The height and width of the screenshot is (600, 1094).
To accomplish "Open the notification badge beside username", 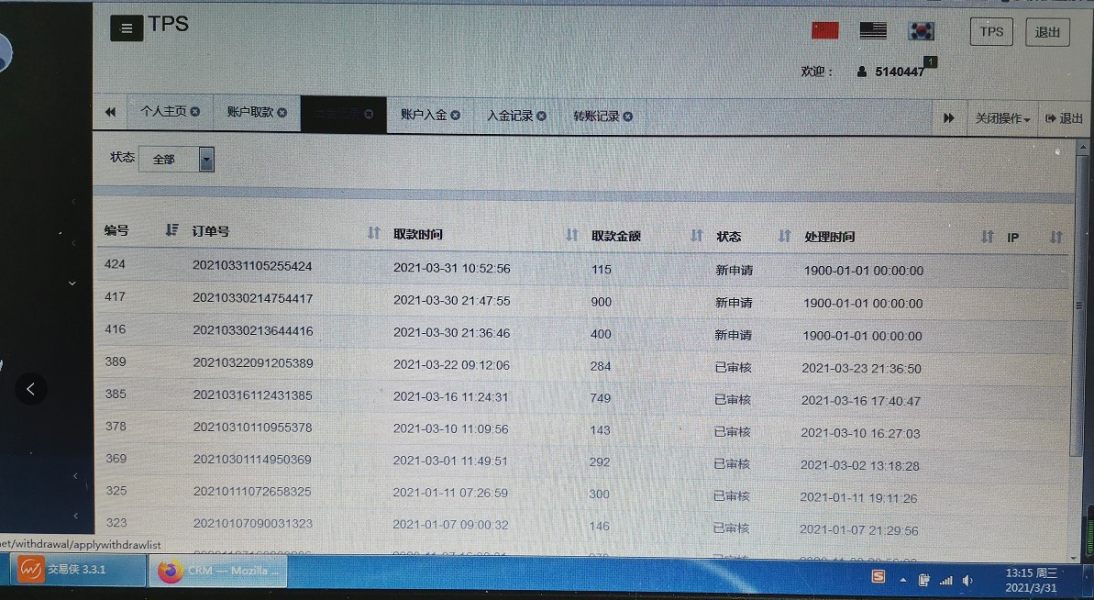I will (x=930, y=62).
